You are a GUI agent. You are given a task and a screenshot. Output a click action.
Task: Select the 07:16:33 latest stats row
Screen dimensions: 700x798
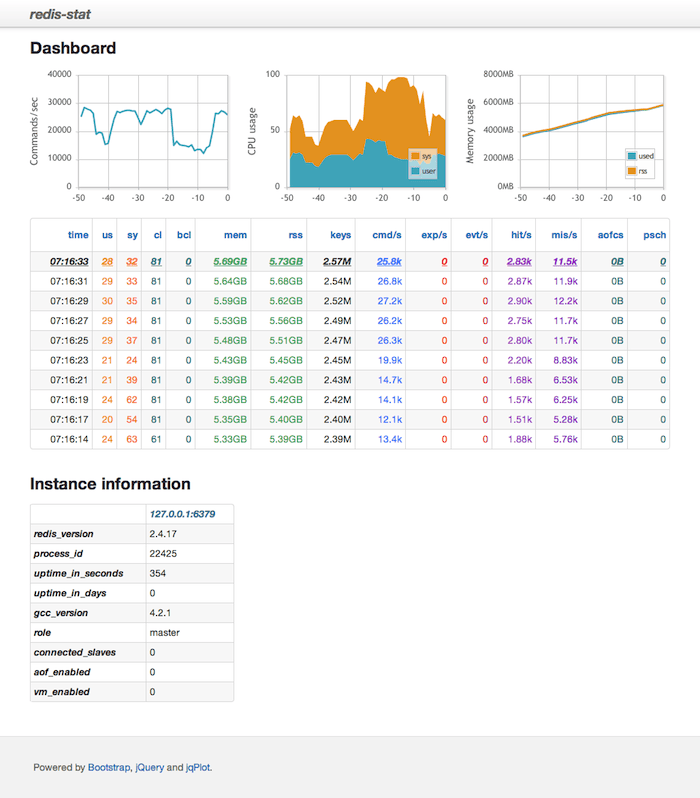[349, 261]
